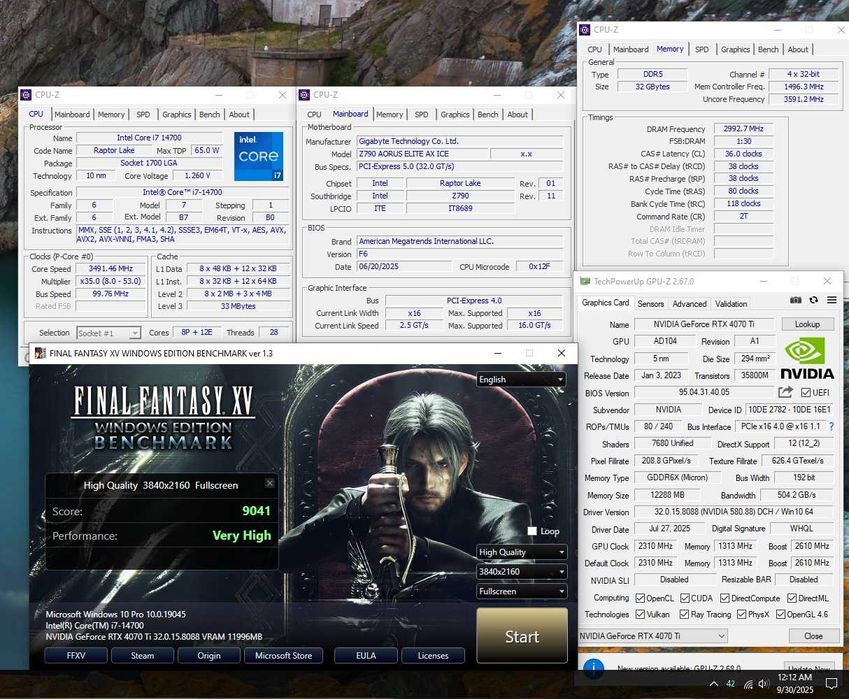The image size is (849, 699).
Task: Take a GPU-Z screenshot with camera icon
Action: coord(795,300)
